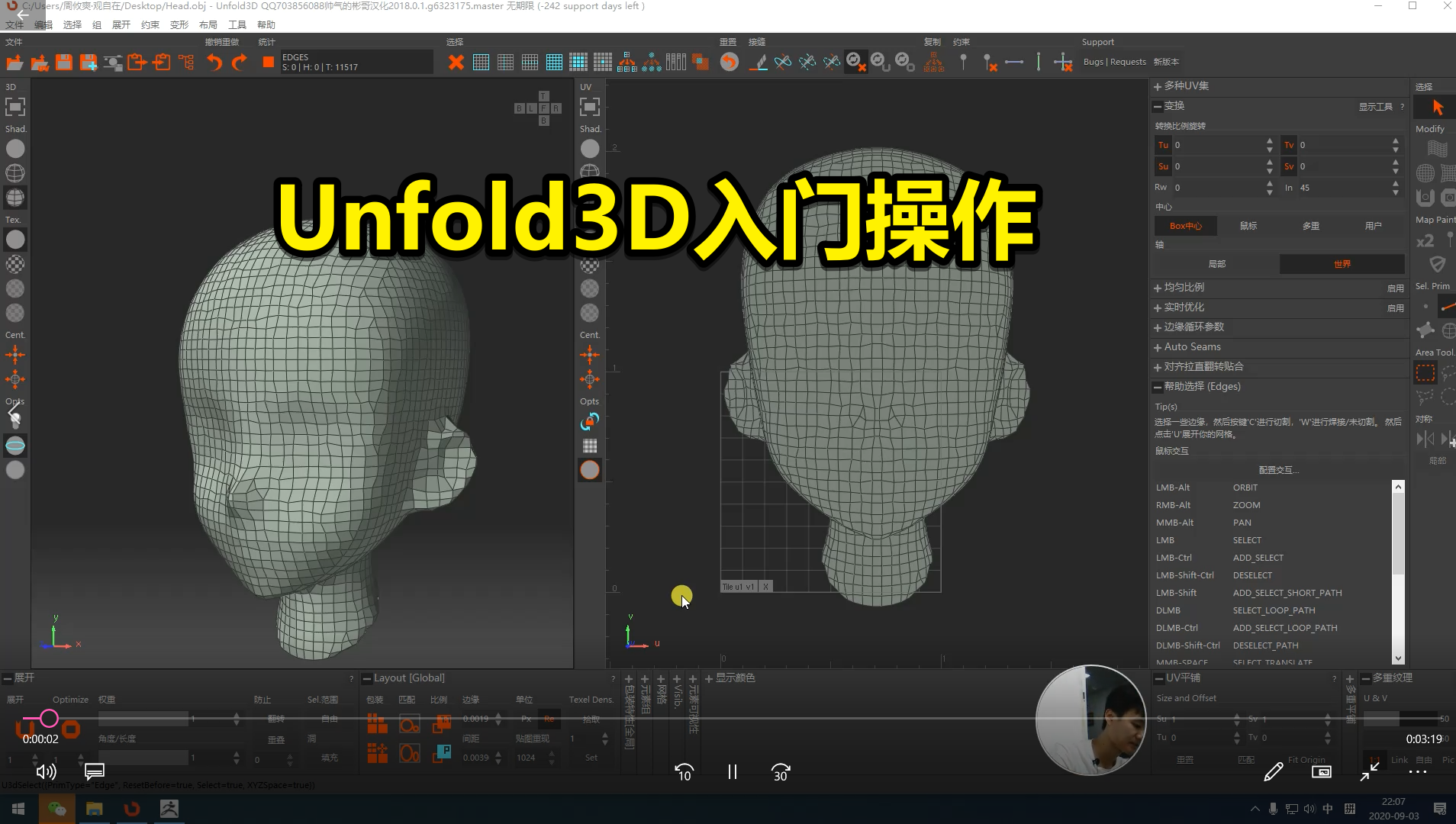Click the orange reset rotation icon
This screenshot has width=1456, height=824.
point(730,63)
